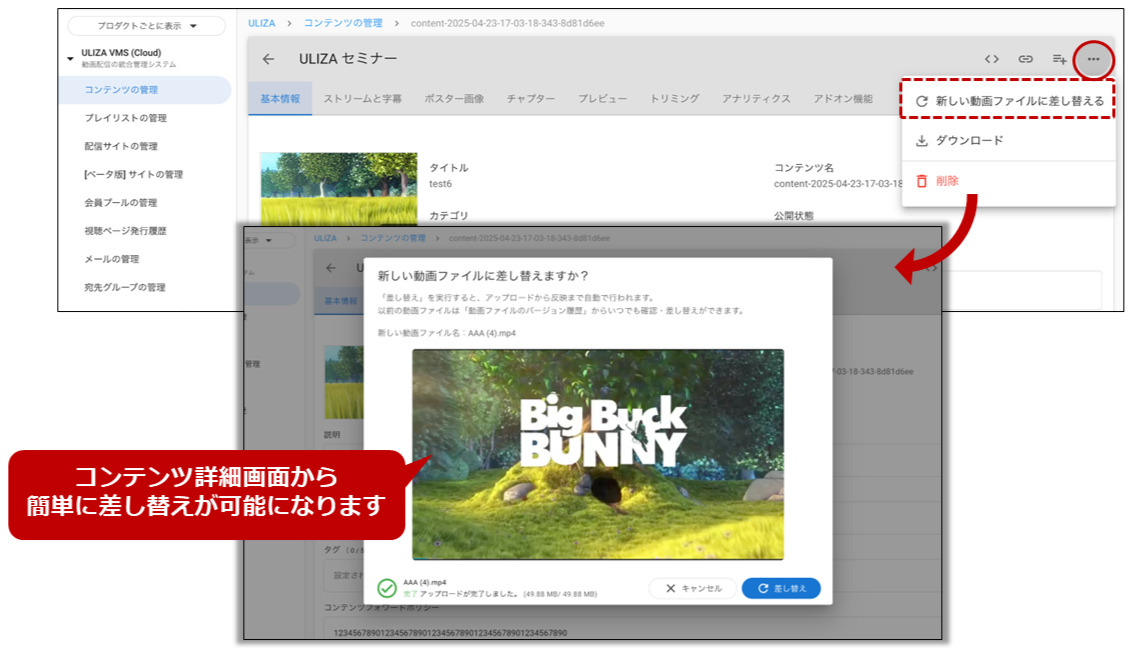1139x648 pixels.
Task: Open the プロダクトごとに表示 dropdown
Action: coord(147,26)
